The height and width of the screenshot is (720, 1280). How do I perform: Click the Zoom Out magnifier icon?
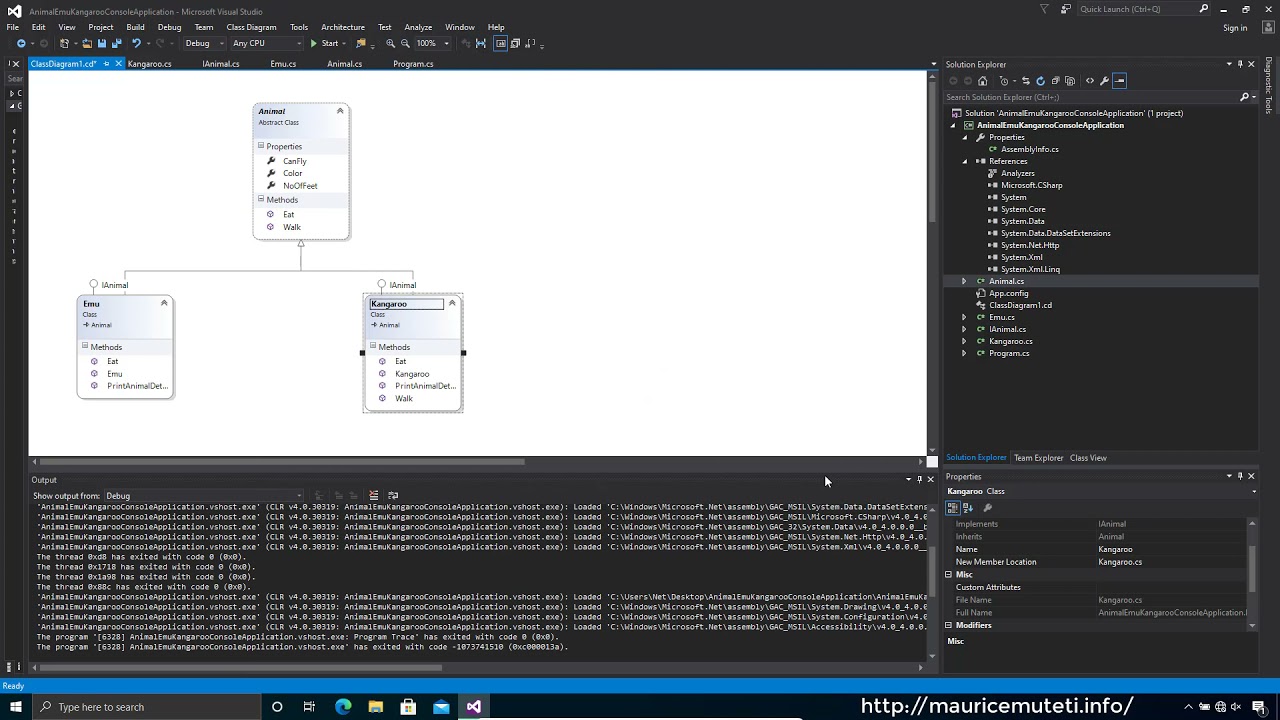tap(405, 43)
